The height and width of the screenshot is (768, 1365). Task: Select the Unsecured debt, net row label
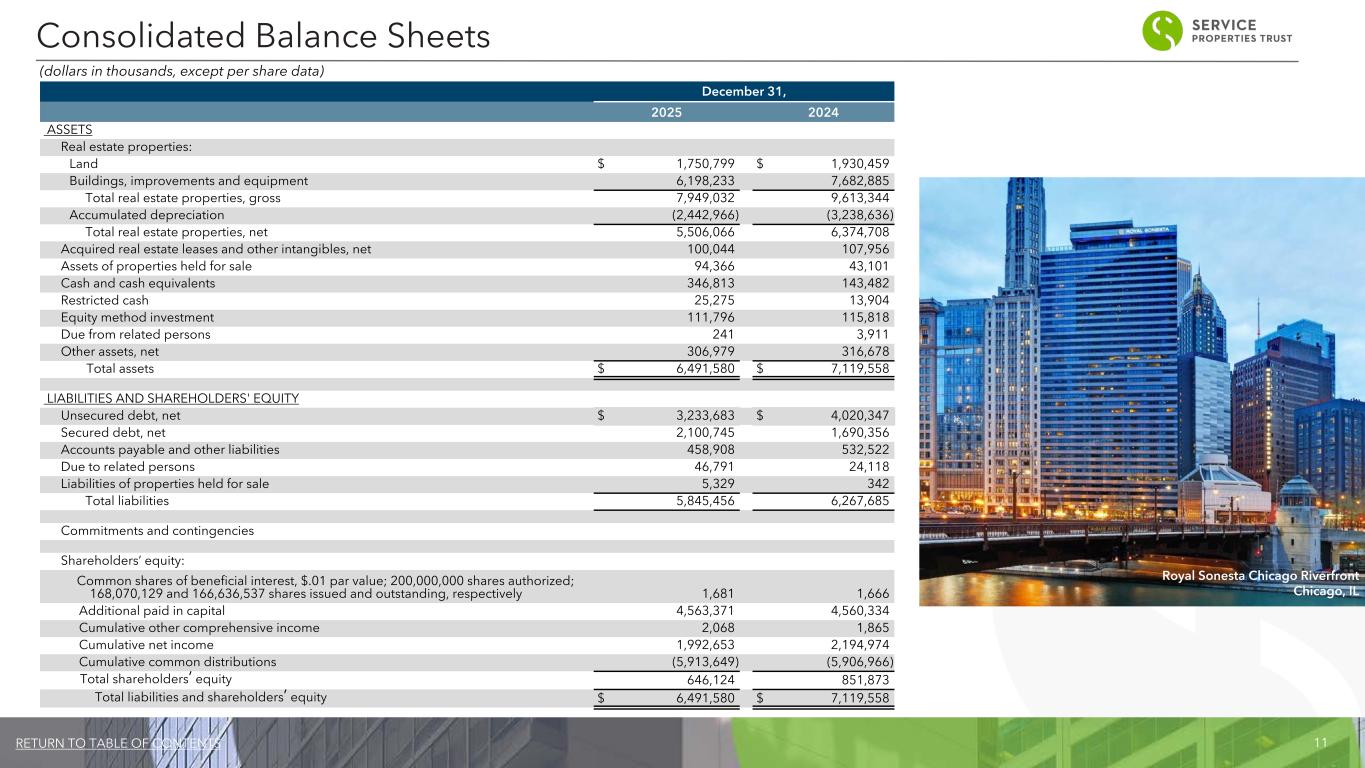tap(121, 415)
